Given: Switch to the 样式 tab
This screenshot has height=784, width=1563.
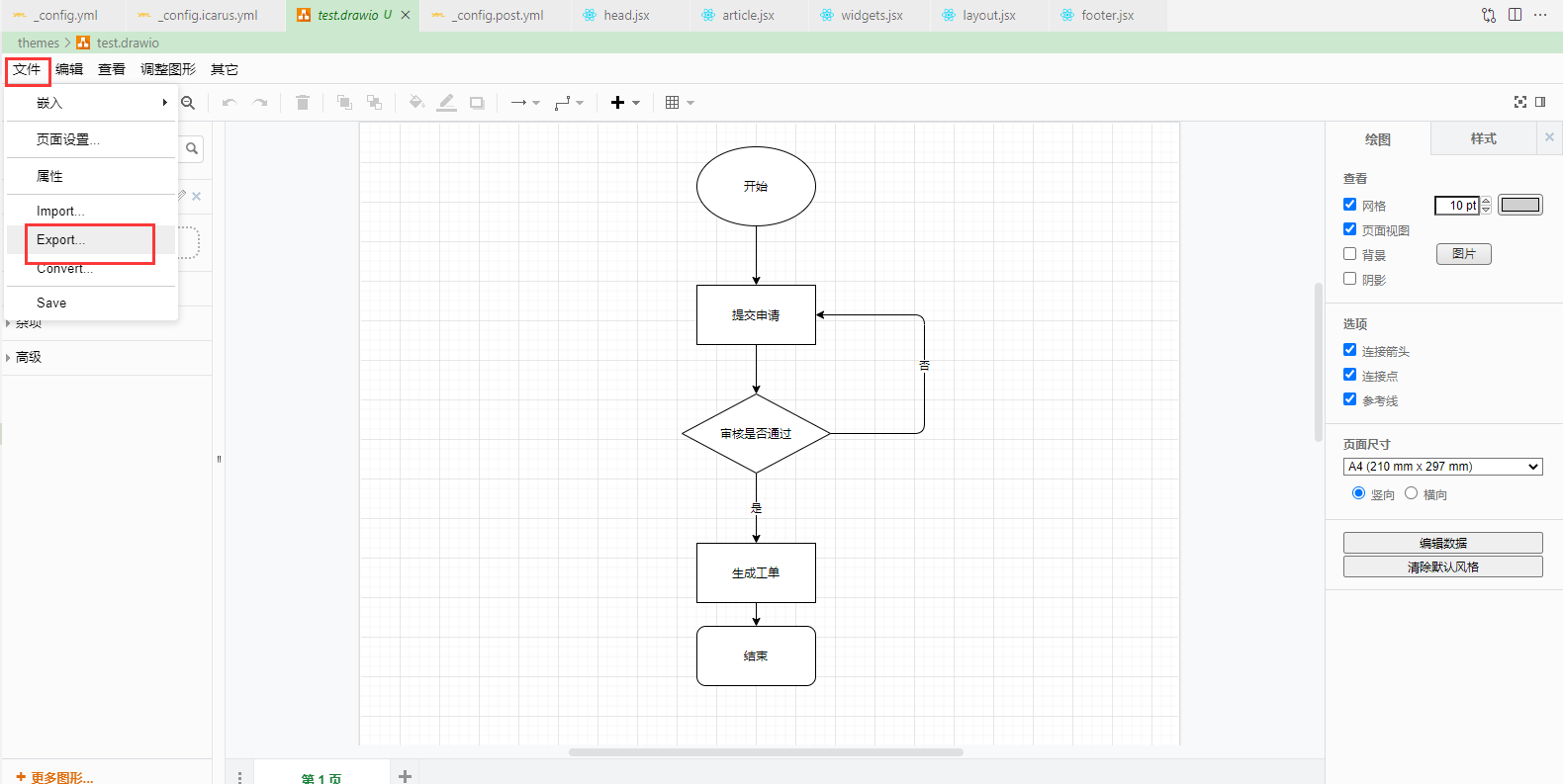Looking at the screenshot, I should (x=1483, y=138).
